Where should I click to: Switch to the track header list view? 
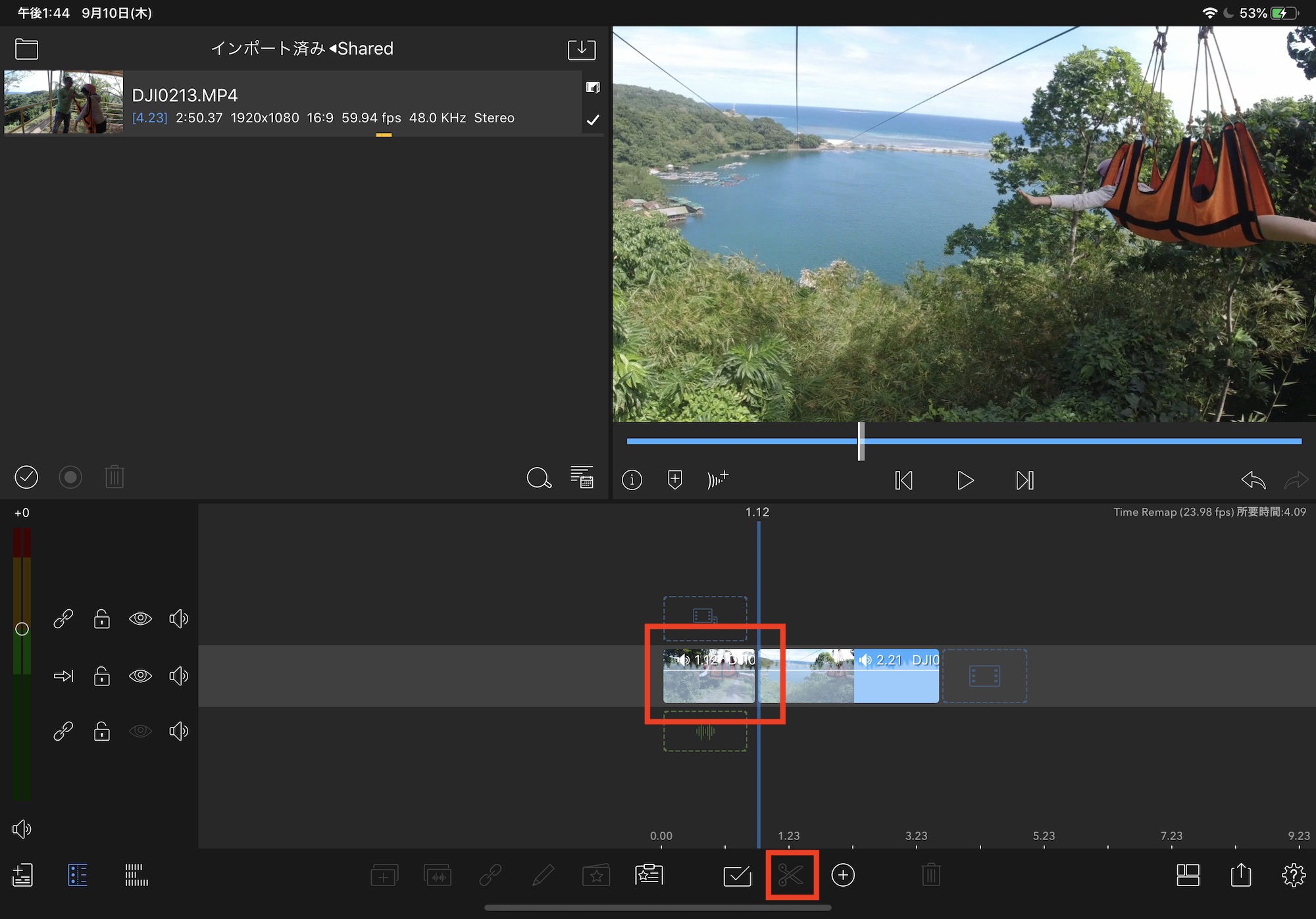click(x=77, y=875)
